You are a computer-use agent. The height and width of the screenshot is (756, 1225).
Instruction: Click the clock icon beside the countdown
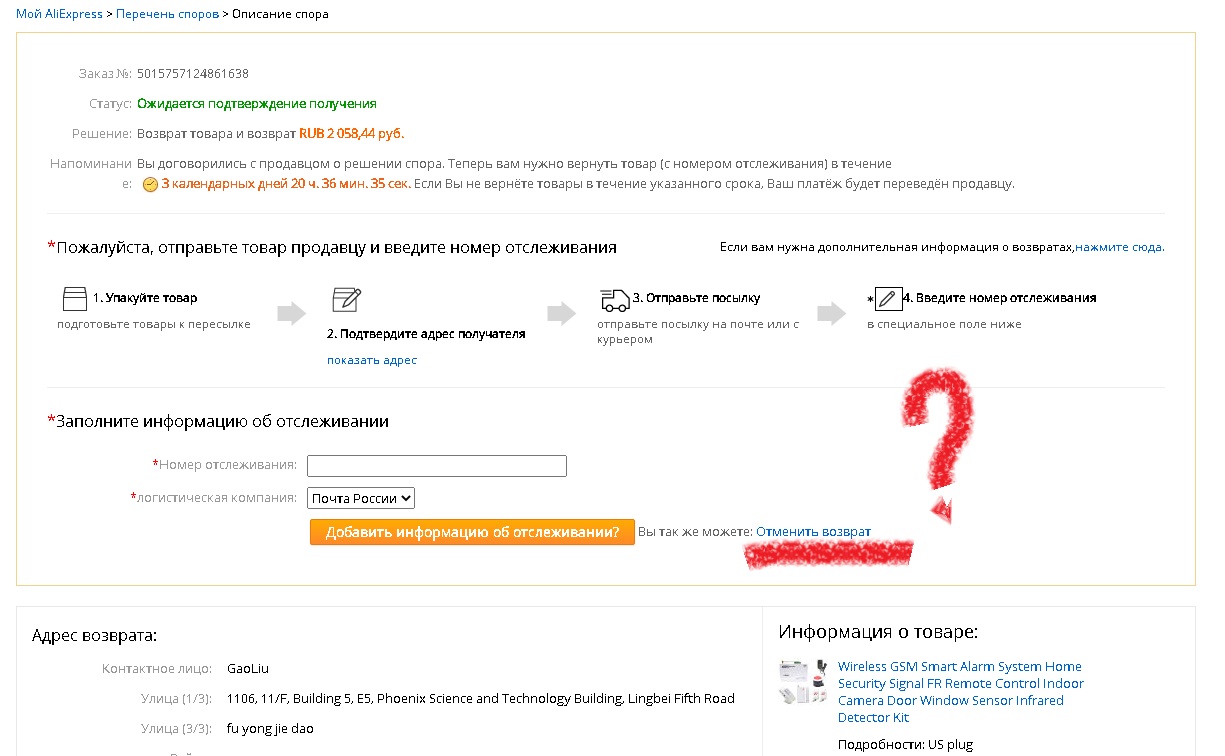click(x=150, y=185)
